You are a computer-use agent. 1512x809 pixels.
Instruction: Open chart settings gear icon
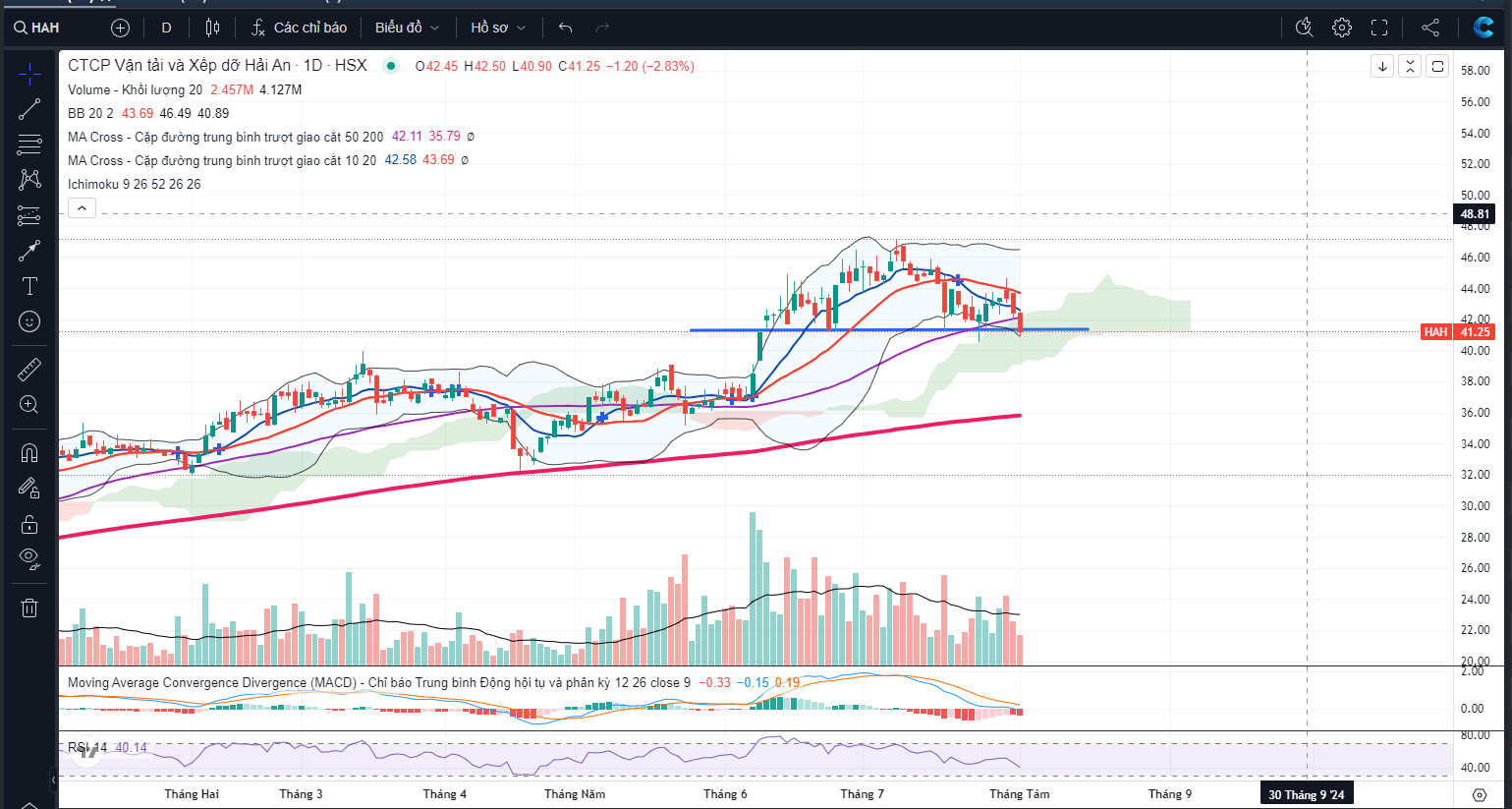(x=1342, y=28)
